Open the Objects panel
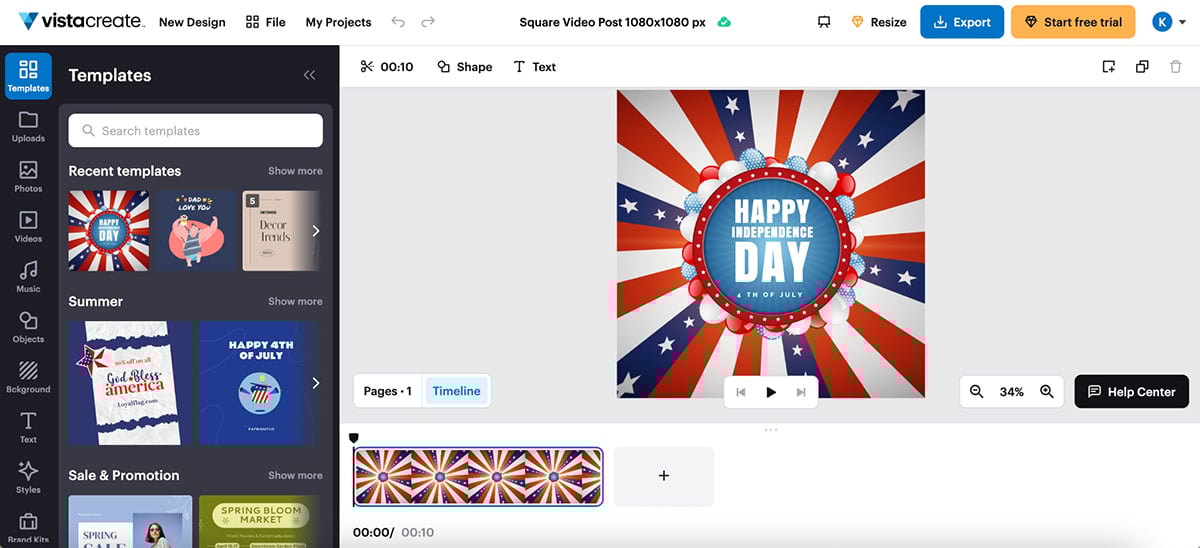The height and width of the screenshot is (548, 1200). pos(28,327)
